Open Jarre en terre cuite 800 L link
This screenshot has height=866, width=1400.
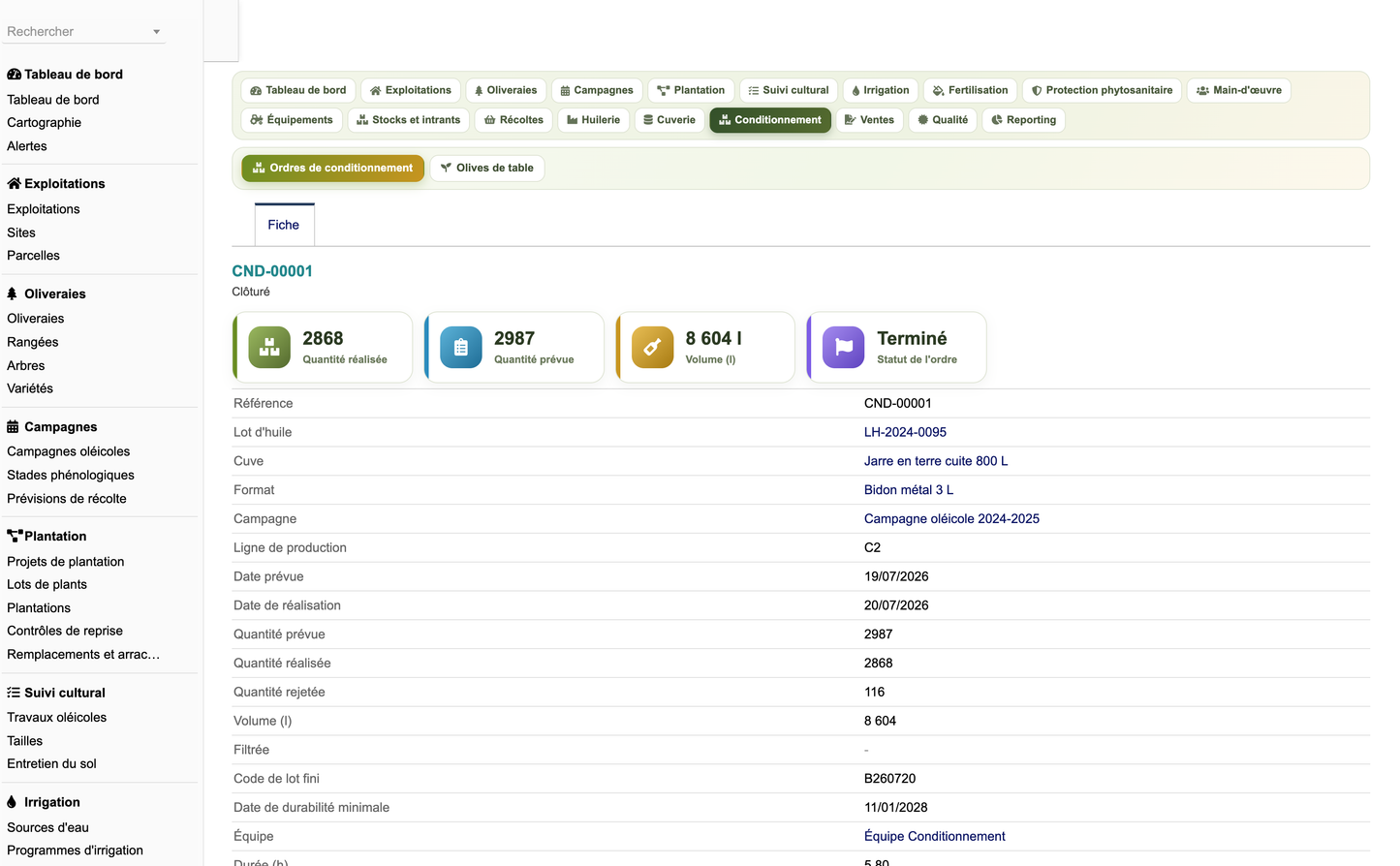(x=936, y=461)
